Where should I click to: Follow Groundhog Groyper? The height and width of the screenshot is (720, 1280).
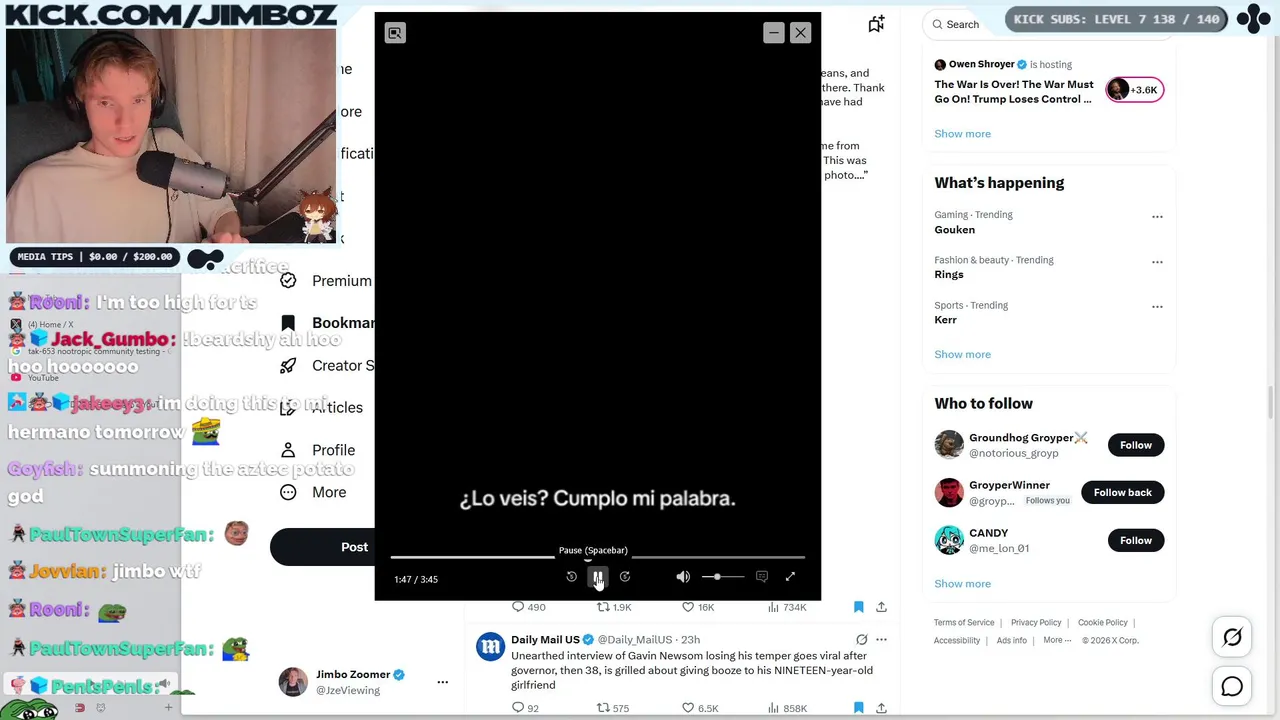point(1136,445)
